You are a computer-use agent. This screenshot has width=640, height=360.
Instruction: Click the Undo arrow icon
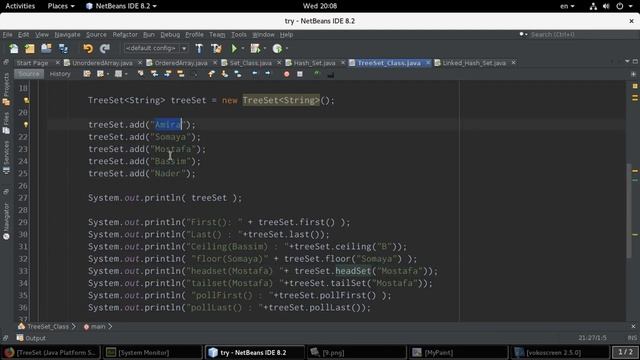[x=88, y=49]
